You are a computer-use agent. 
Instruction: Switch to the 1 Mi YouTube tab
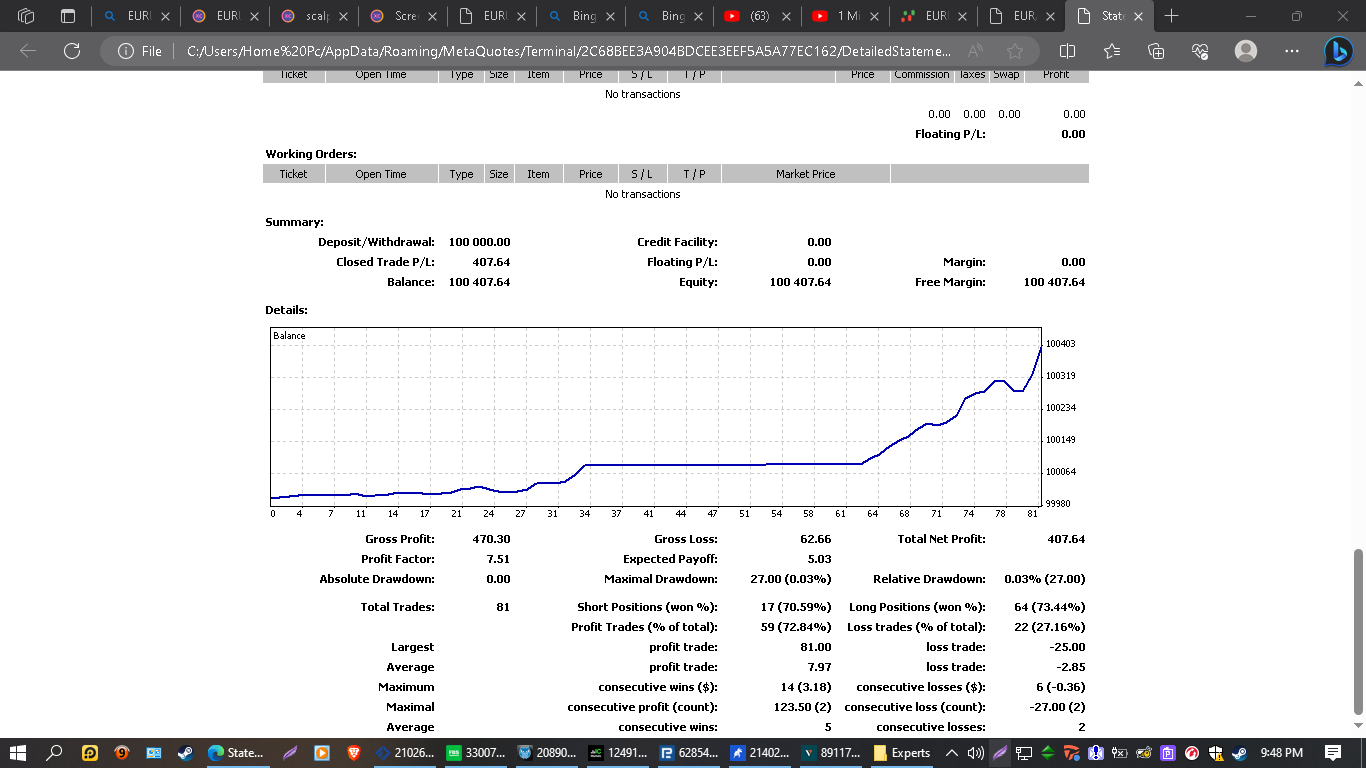pos(838,16)
